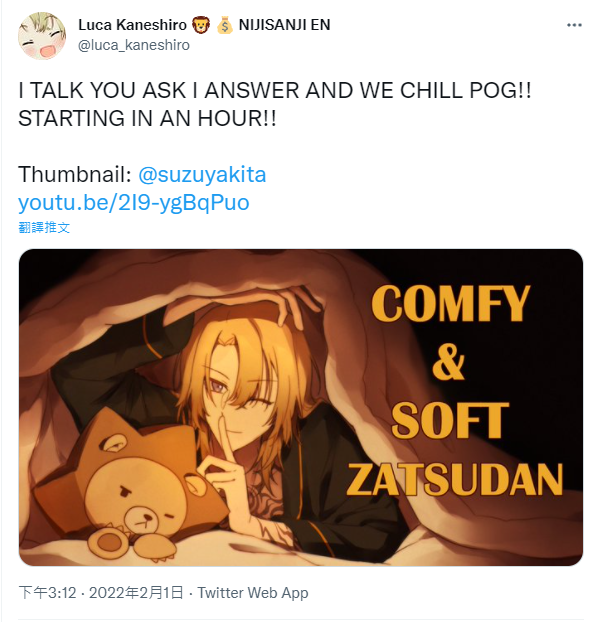
Task: Click the 2022年2月1日 date text
Action: click(x=136, y=593)
